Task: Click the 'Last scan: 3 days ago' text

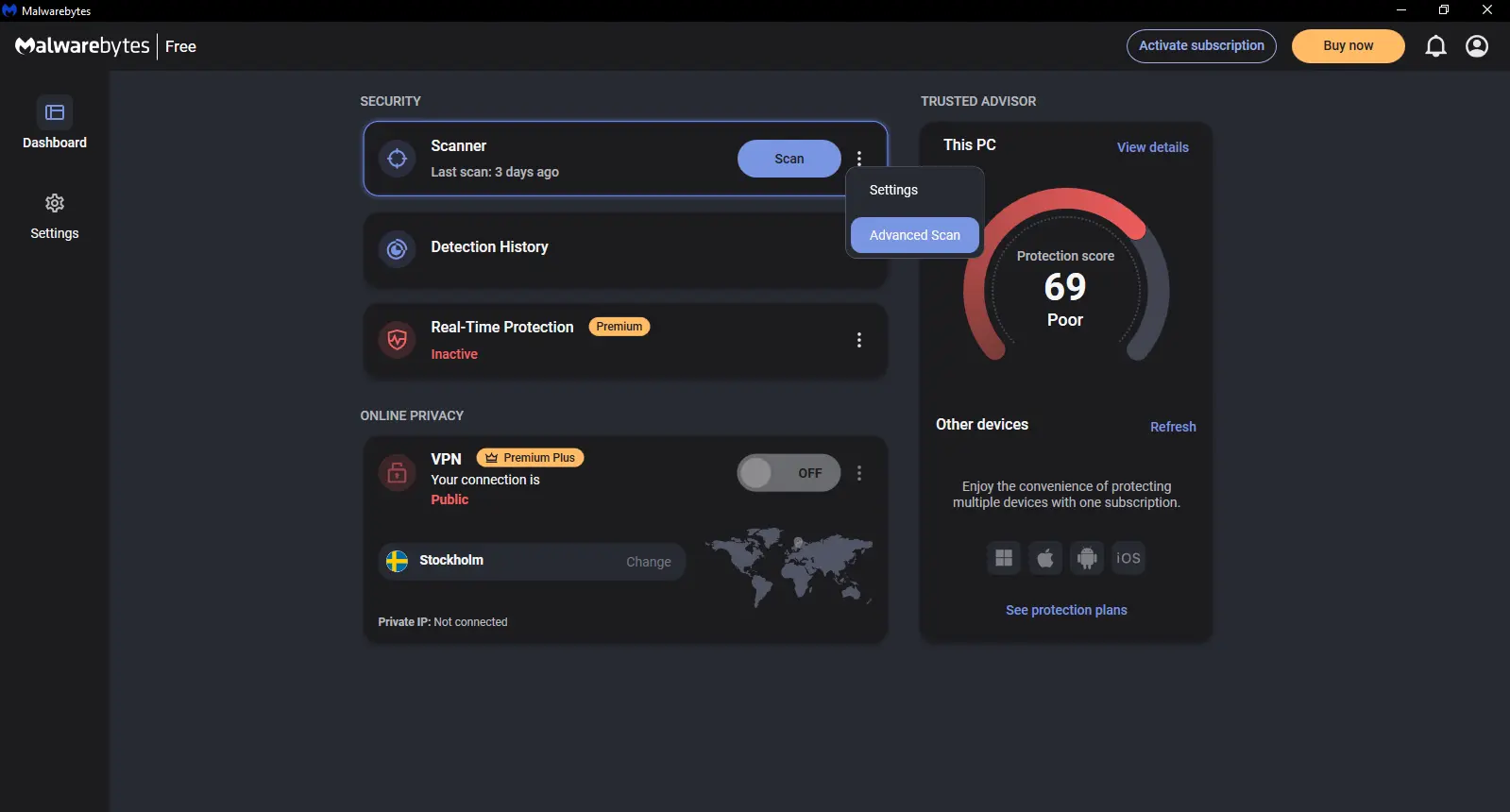Action: (495, 172)
